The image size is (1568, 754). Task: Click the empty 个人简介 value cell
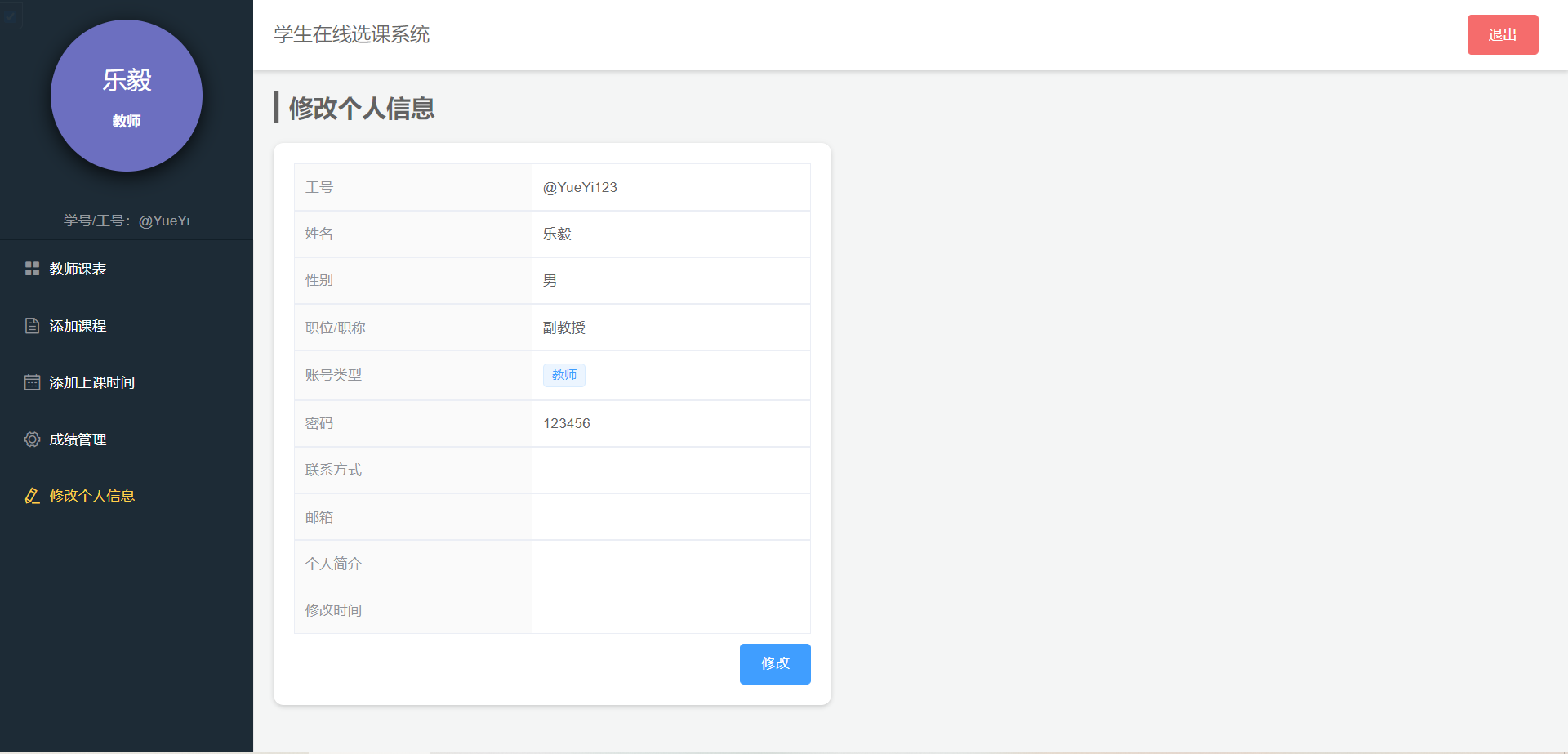point(671,564)
